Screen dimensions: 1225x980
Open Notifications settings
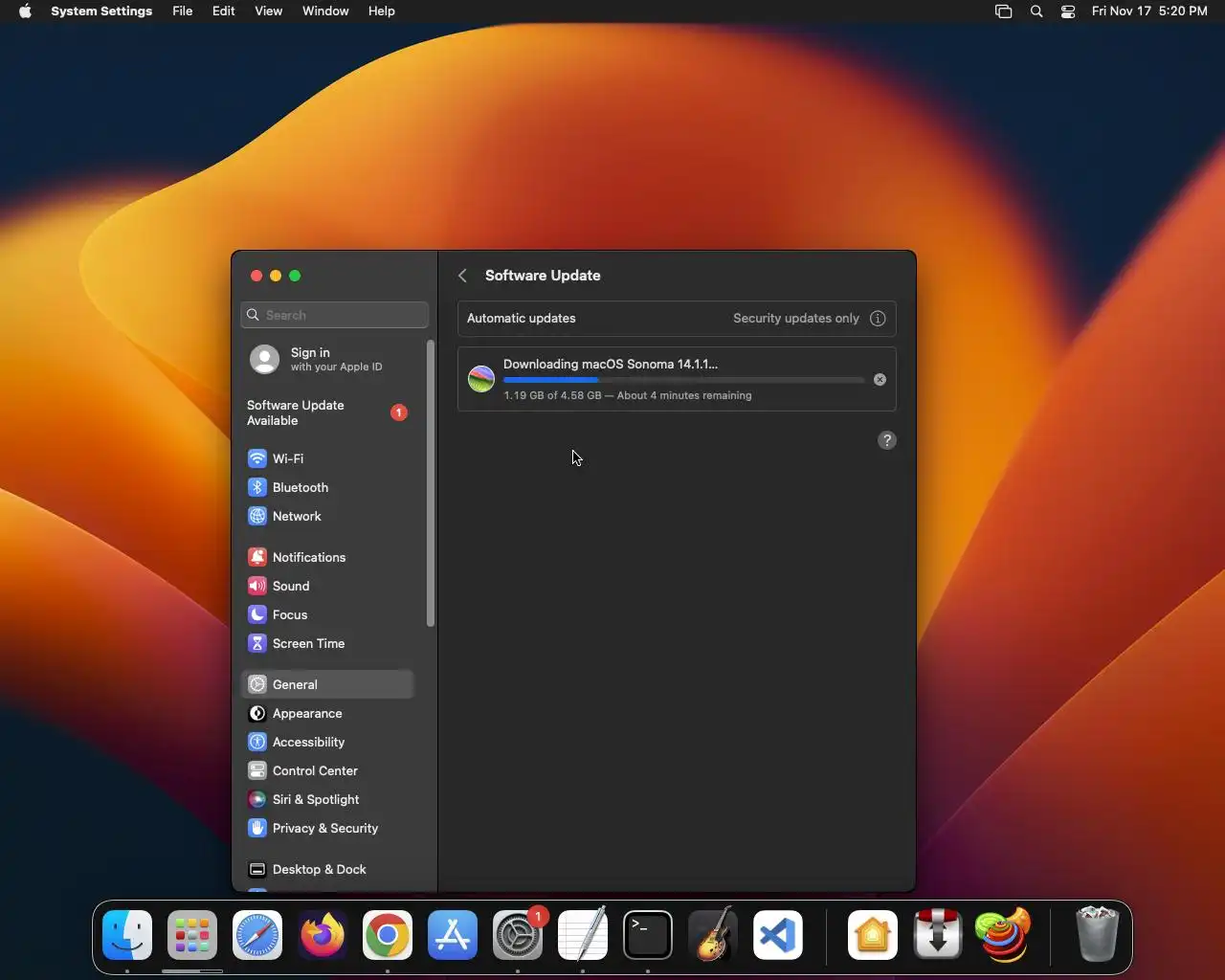pyautogui.click(x=326, y=557)
